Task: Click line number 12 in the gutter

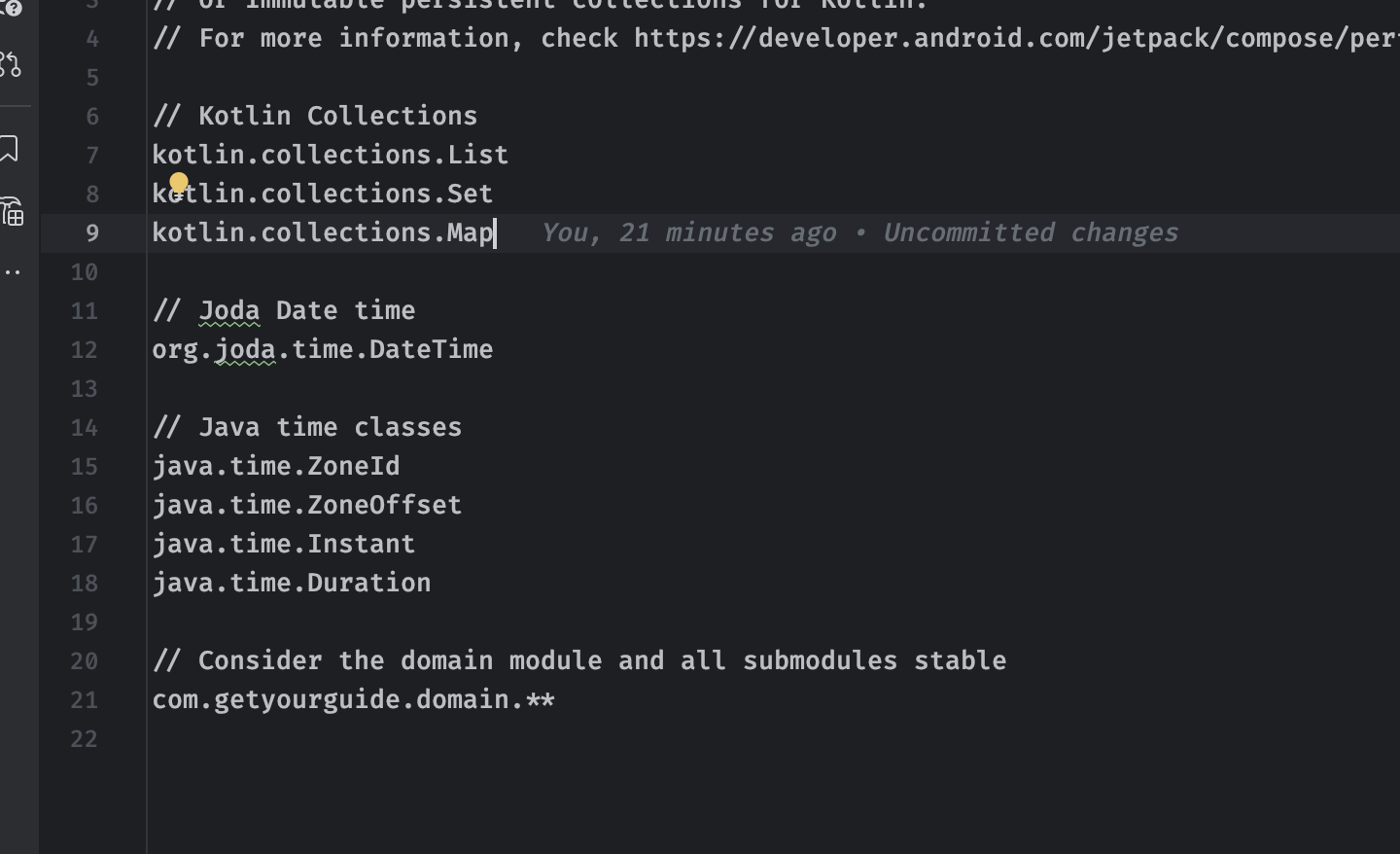Action: click(85, 350)
